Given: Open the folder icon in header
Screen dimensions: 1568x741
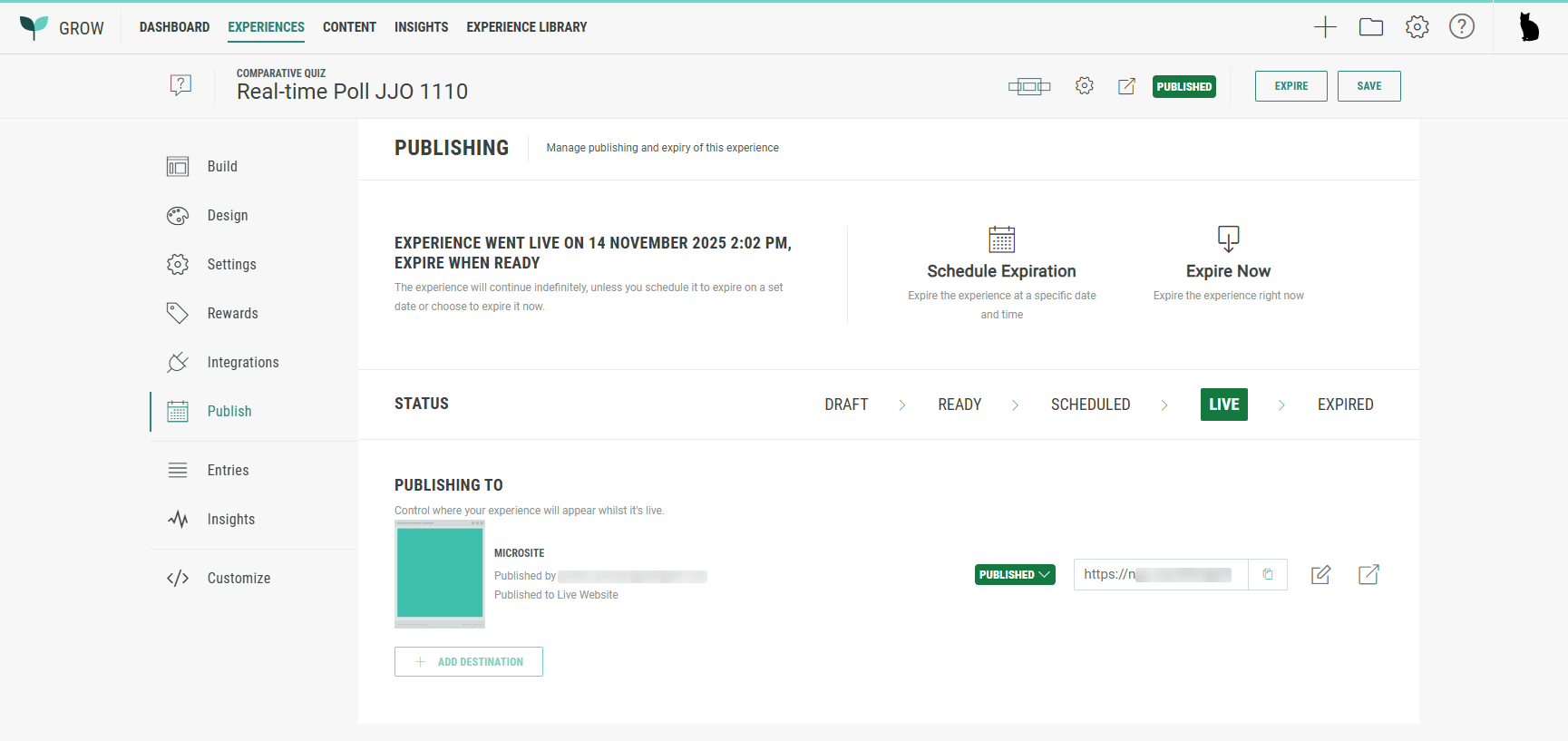Looking at the screenshot, I should 1370,27.
